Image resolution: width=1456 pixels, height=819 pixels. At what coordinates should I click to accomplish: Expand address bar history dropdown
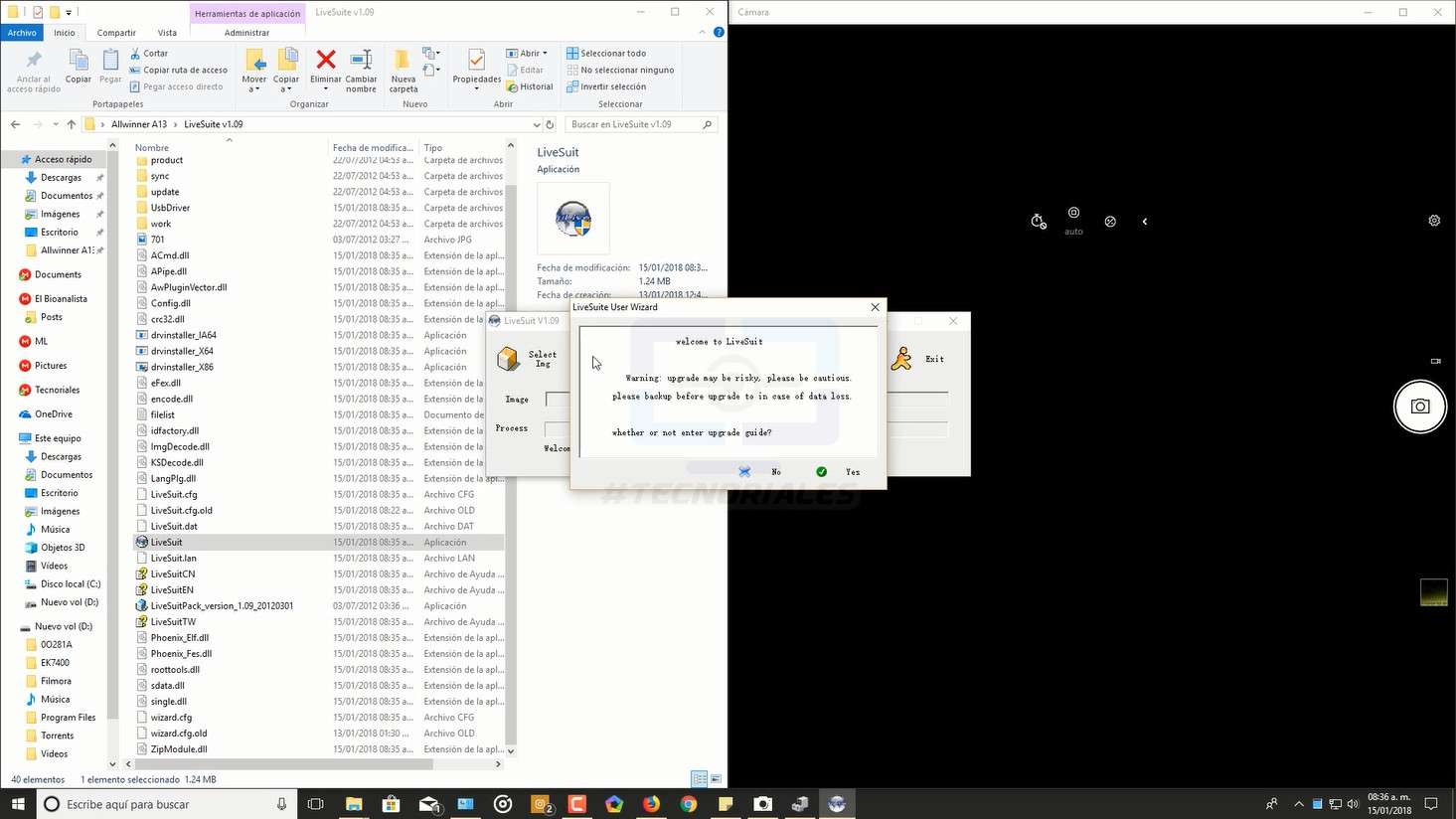coord(537,125)
